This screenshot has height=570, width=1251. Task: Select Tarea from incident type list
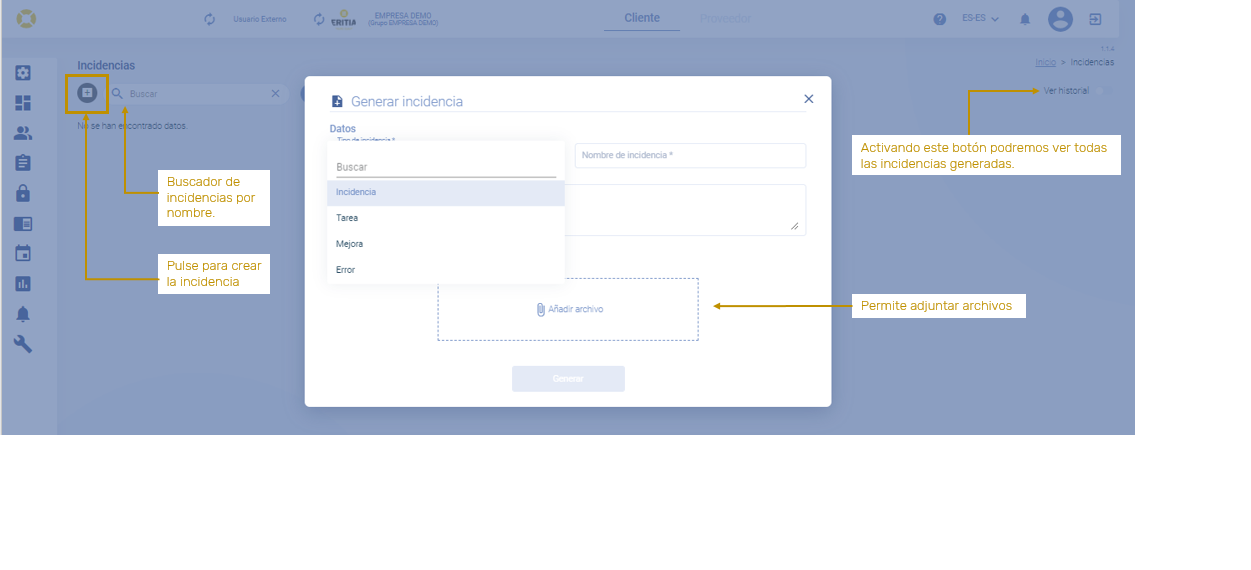[x=347, y=218]
